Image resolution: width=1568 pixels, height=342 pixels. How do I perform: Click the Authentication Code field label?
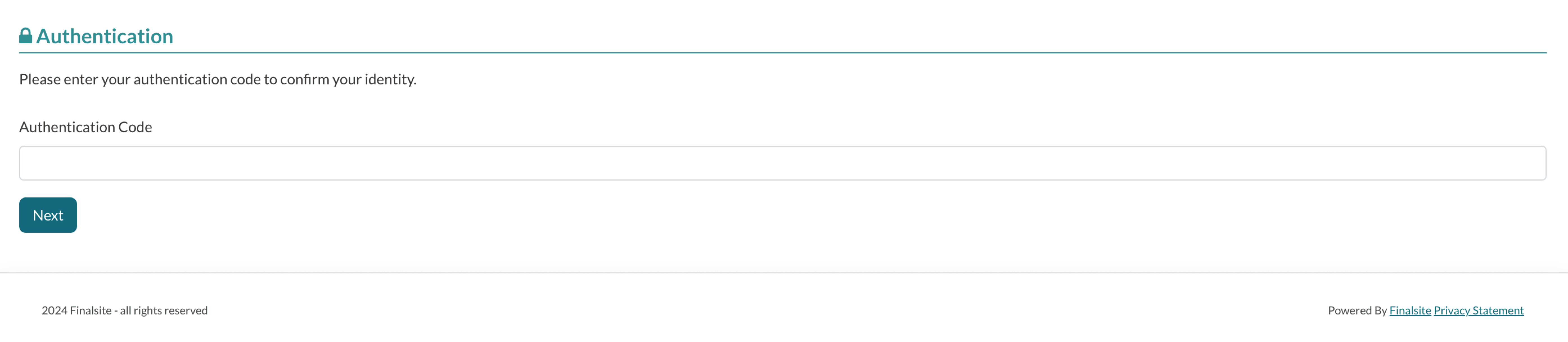tap(85, 127)
